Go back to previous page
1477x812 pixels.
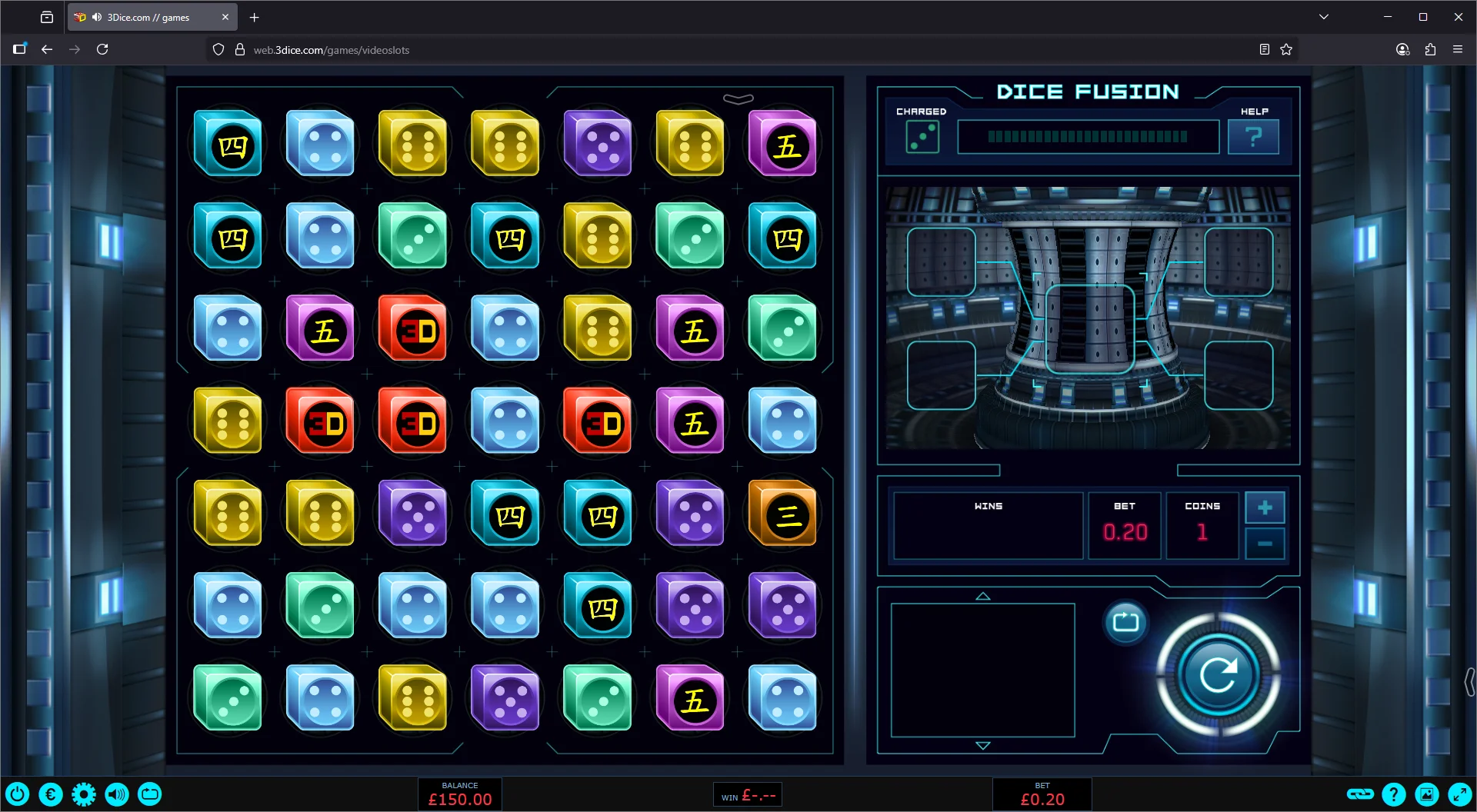point(47,49)
